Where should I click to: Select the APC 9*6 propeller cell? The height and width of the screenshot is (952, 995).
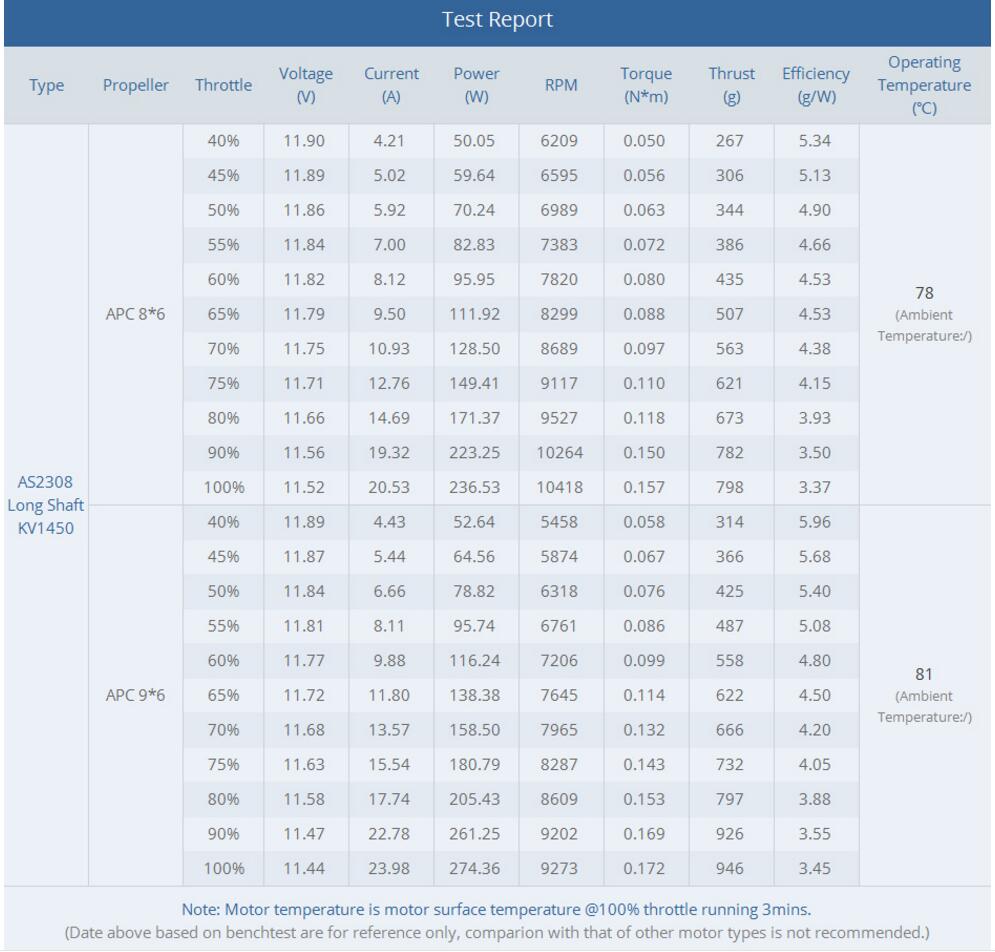[136, 694]
